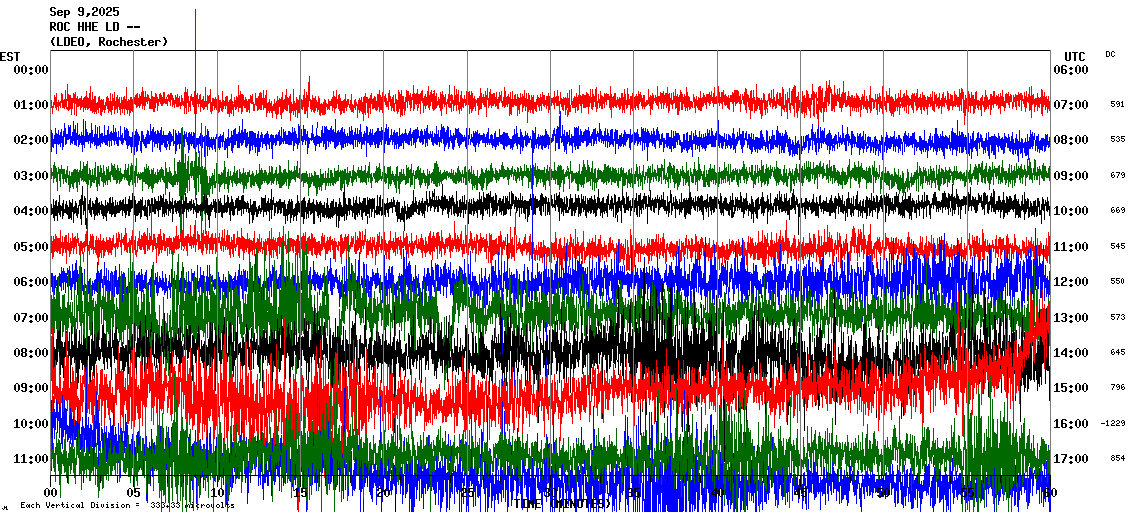Image resolution: width=1130 pixels, height=519 pixels.
Task: Click the (LDEO, Rochester) location label
Action: (109, 42)
